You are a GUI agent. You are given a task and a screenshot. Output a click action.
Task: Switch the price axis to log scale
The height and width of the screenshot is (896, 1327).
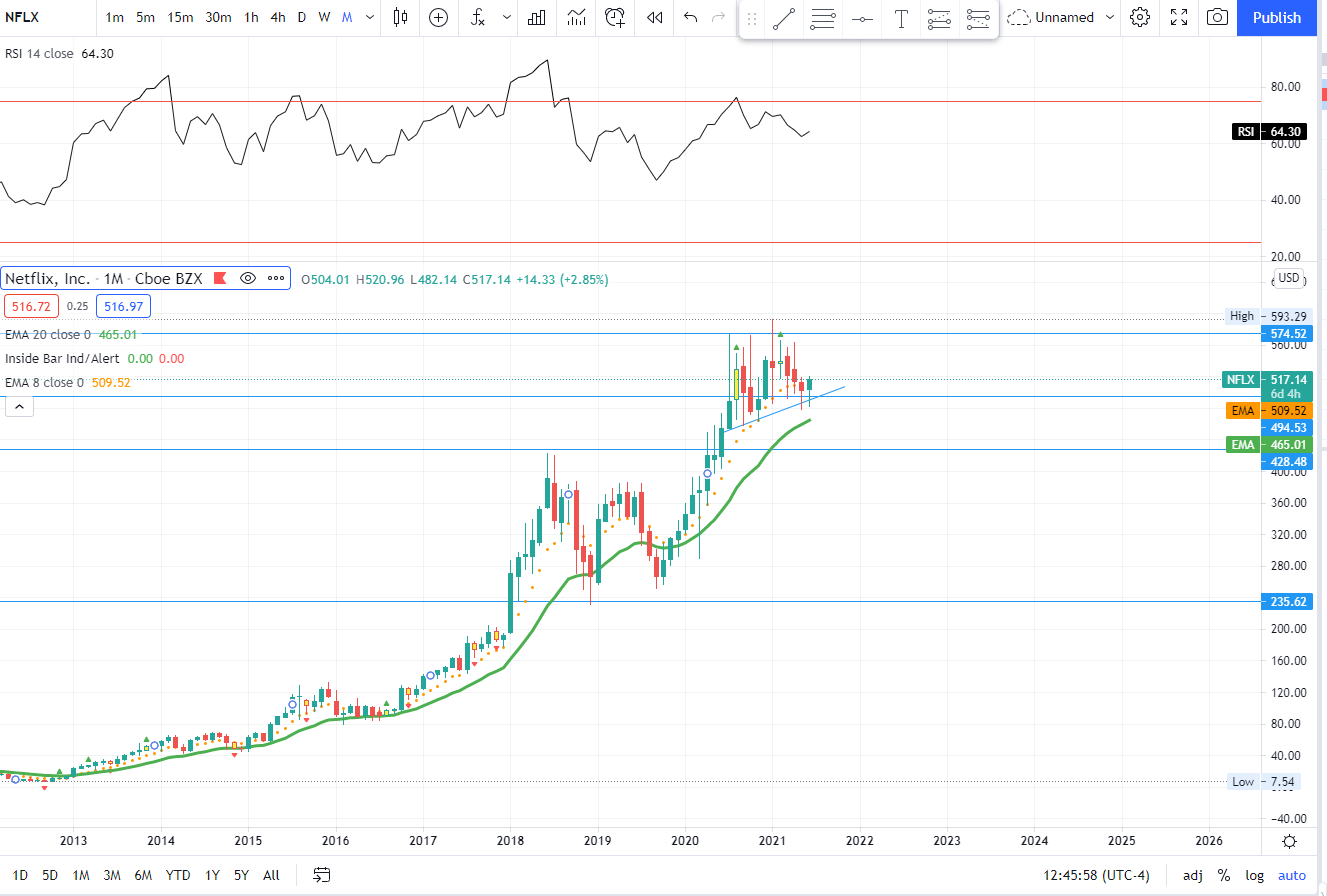click(x=1254, y=875)
